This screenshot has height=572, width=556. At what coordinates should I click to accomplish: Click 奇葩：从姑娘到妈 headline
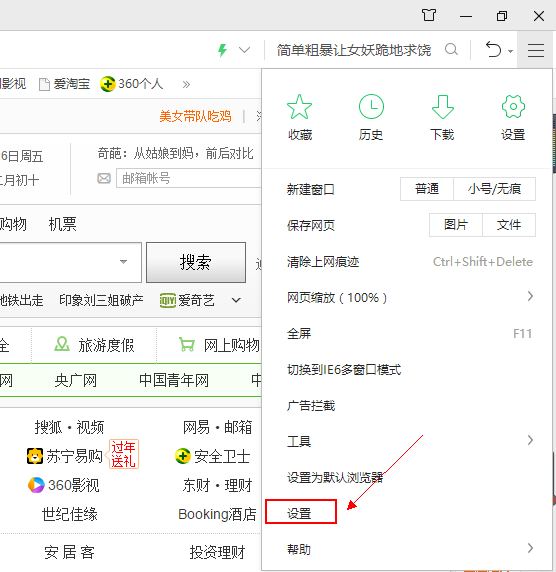coord(175,154)
